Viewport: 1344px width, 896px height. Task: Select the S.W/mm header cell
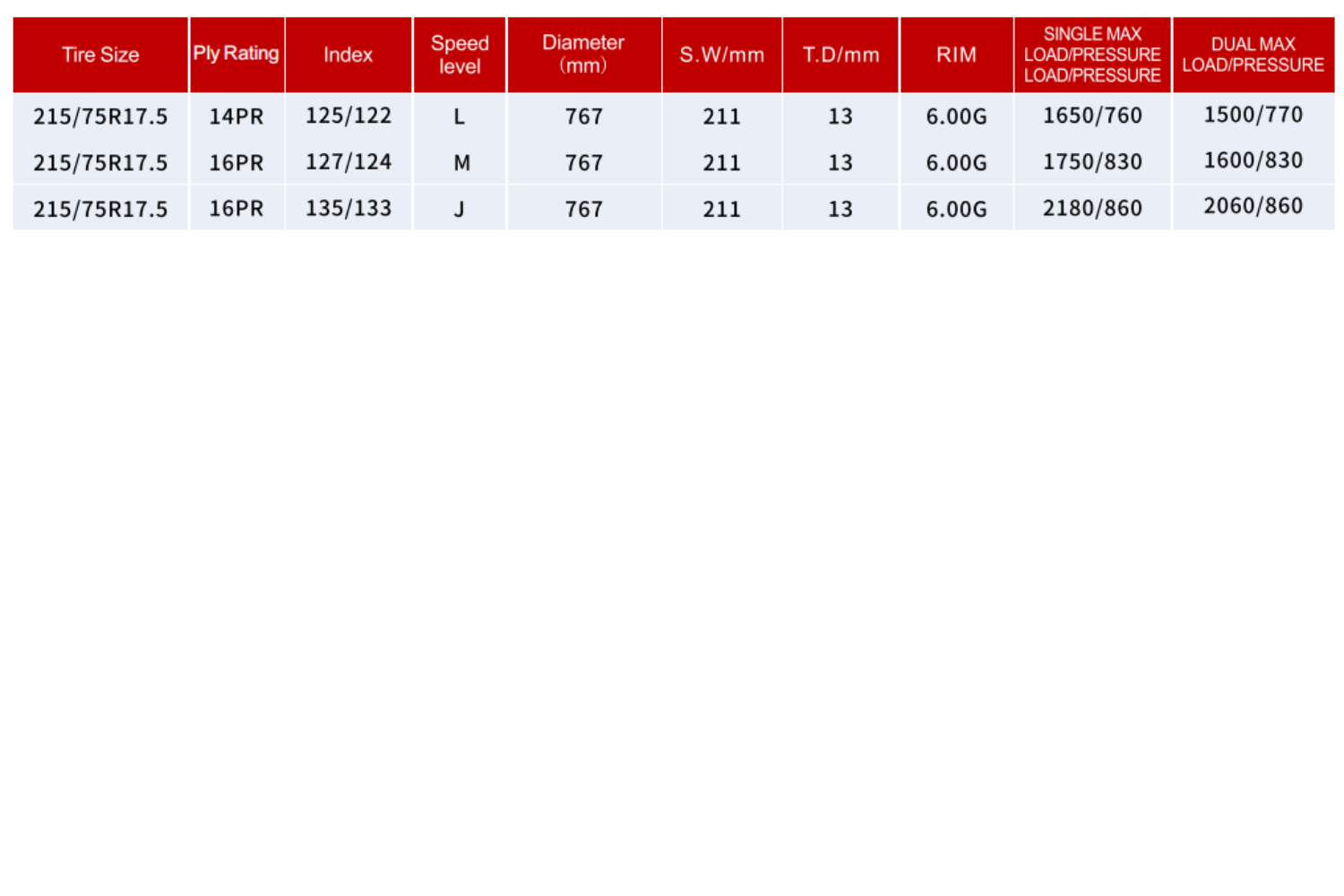pos(721,55)
